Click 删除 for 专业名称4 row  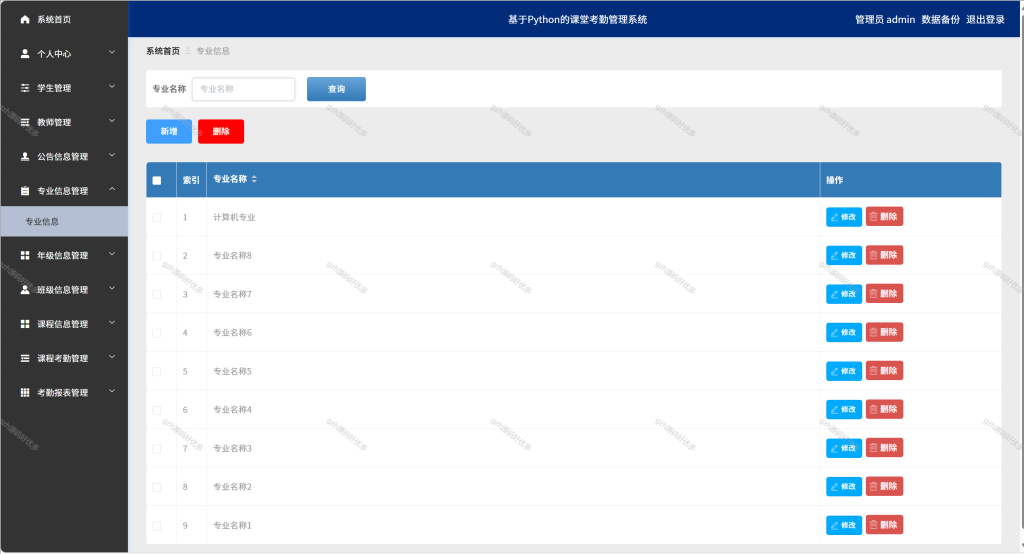884,409
